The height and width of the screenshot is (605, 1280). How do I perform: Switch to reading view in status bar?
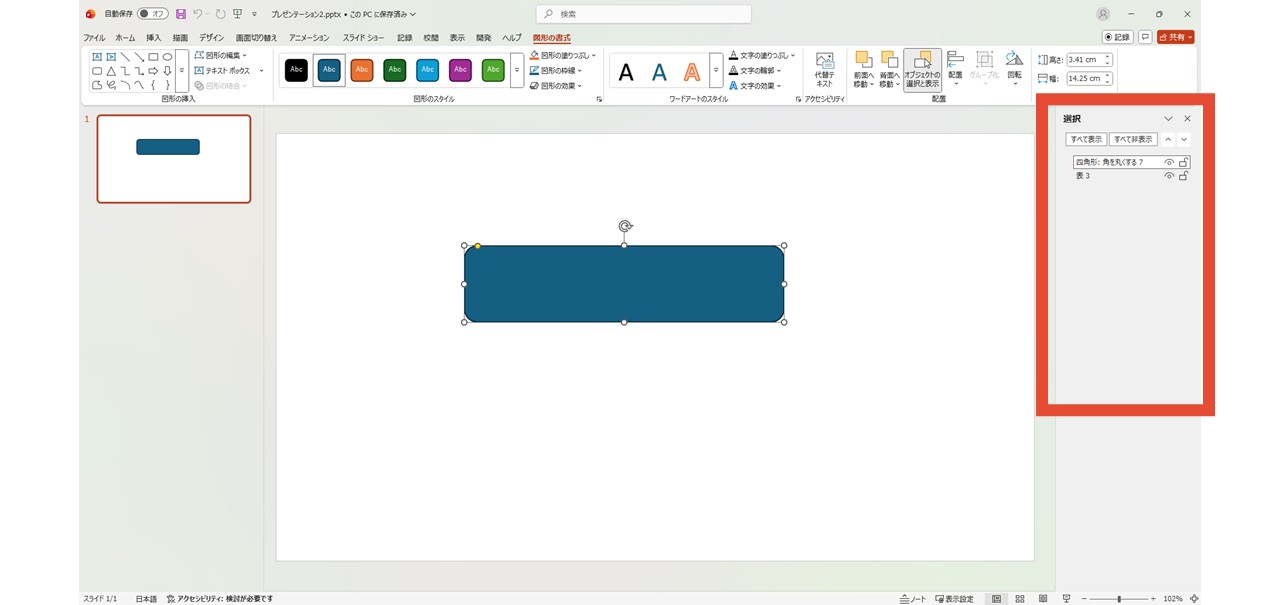[1041, 598]
